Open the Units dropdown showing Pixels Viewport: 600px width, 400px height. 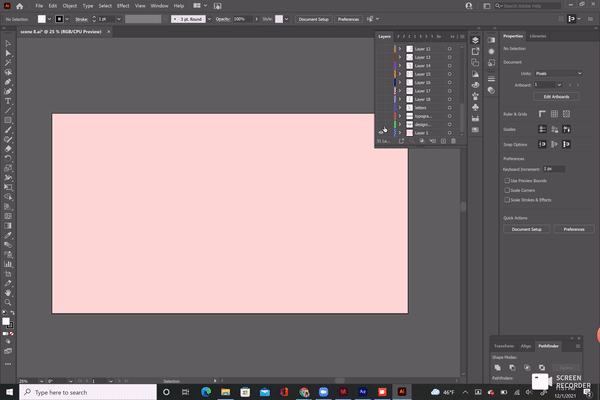click(x=558, y=73)
